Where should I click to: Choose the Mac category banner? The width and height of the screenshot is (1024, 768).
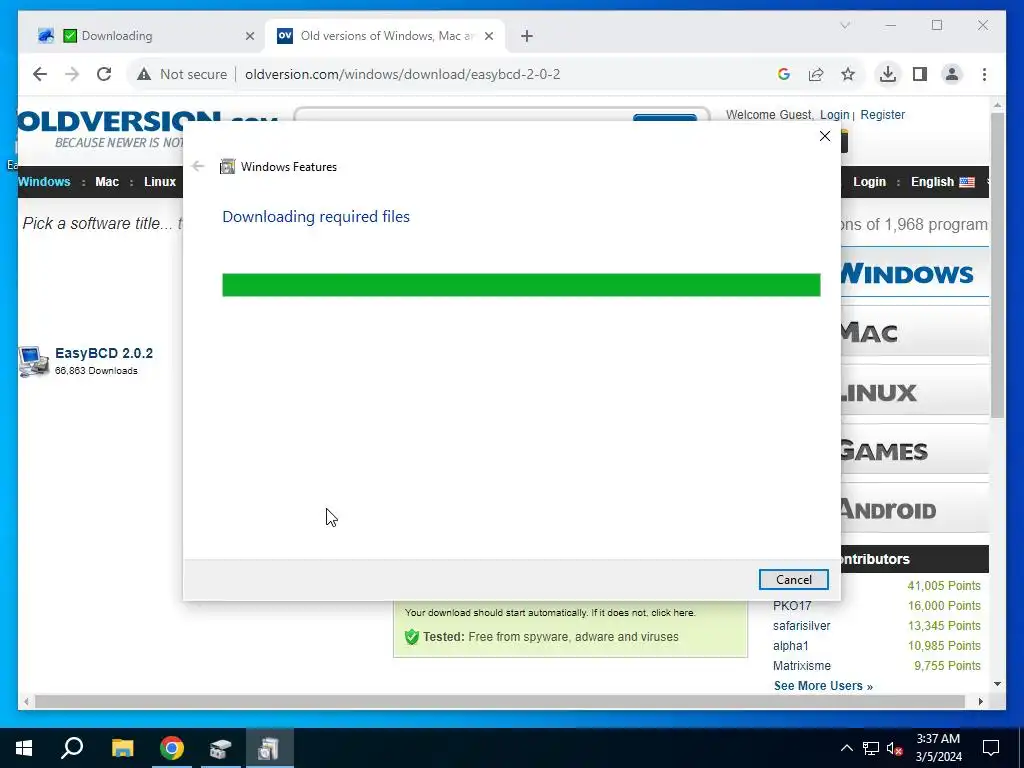tap(914, 332)
